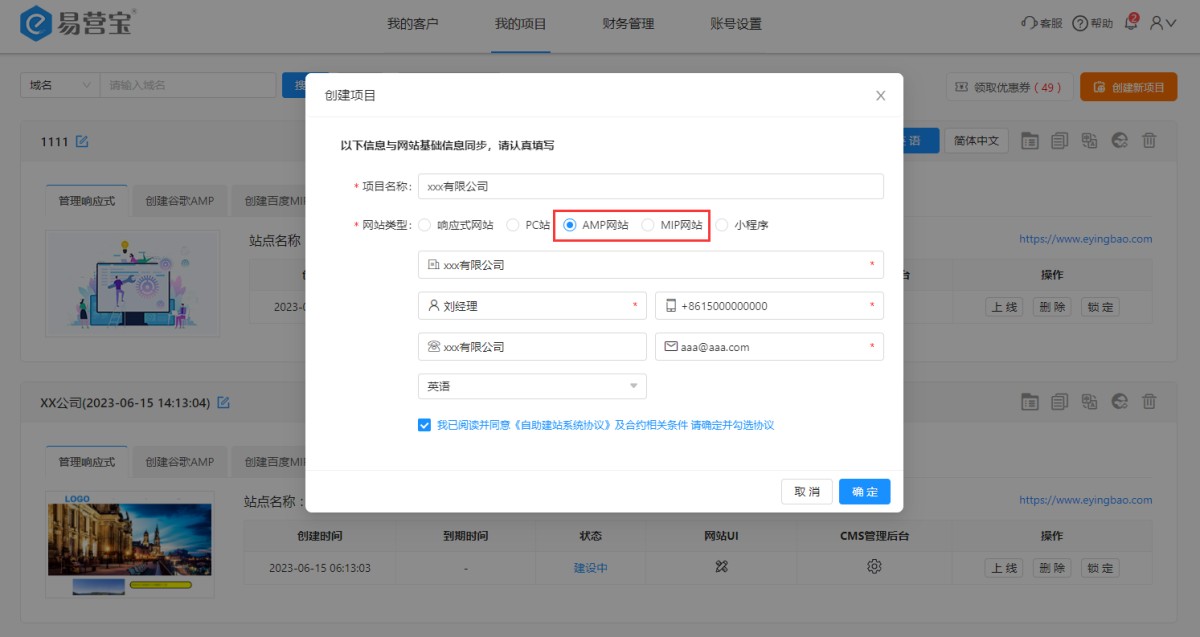Go to the 财务管理 menu
This screenshot has height=637, width=1200.
[x=628, y=23]
